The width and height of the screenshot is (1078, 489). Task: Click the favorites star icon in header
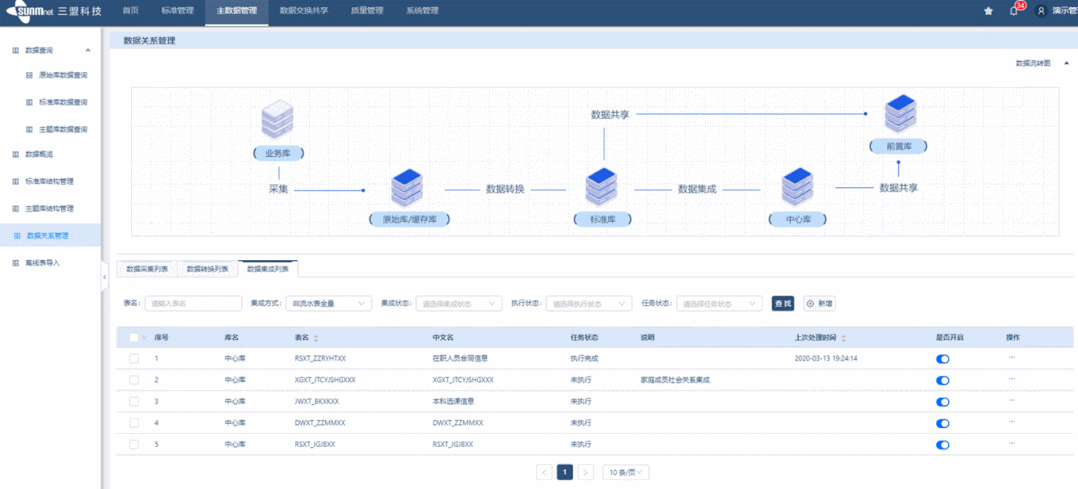point(988,11)
